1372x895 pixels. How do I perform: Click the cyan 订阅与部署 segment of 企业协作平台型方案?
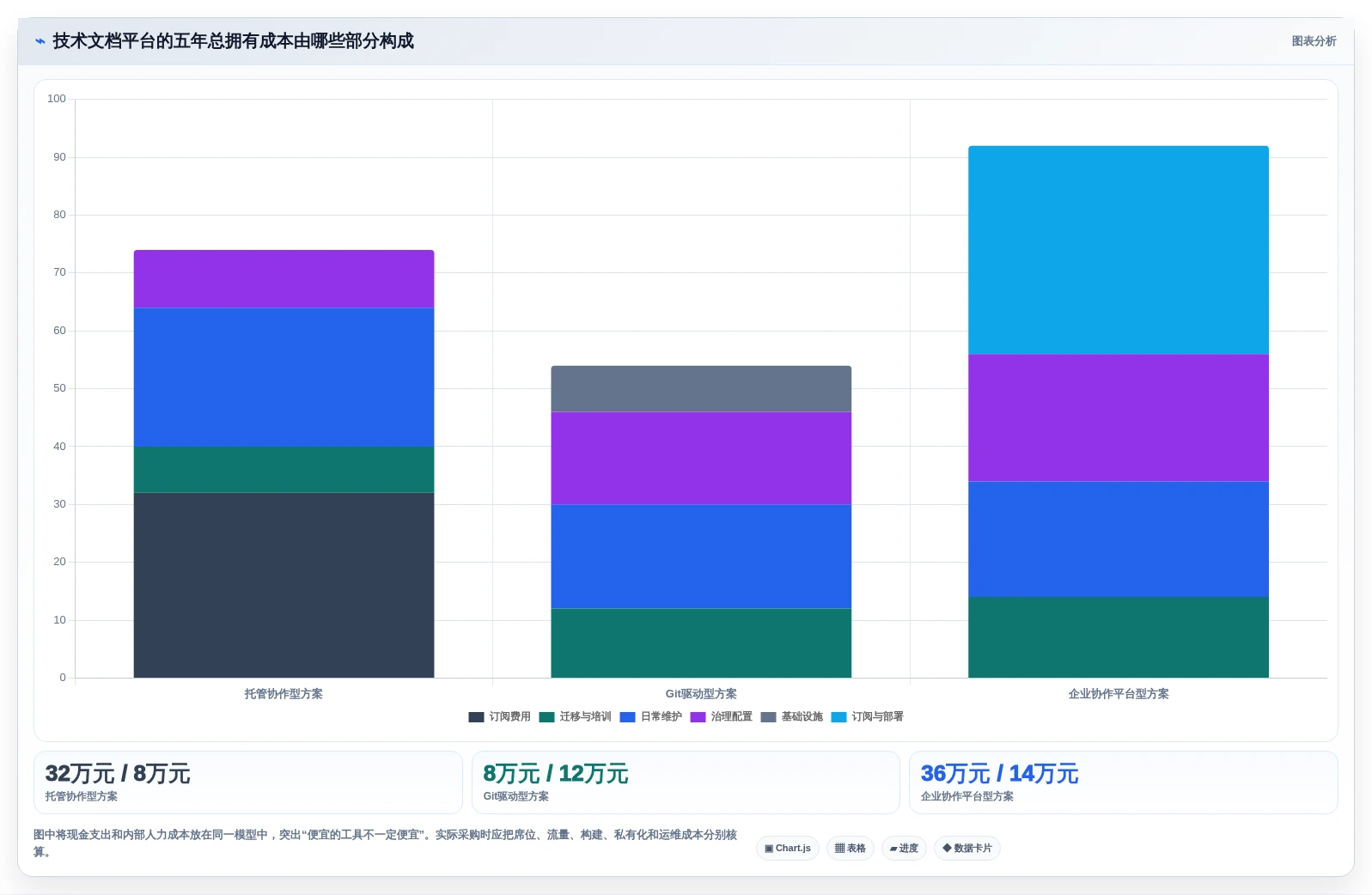pyautogui.click(x=1119, y=250)
